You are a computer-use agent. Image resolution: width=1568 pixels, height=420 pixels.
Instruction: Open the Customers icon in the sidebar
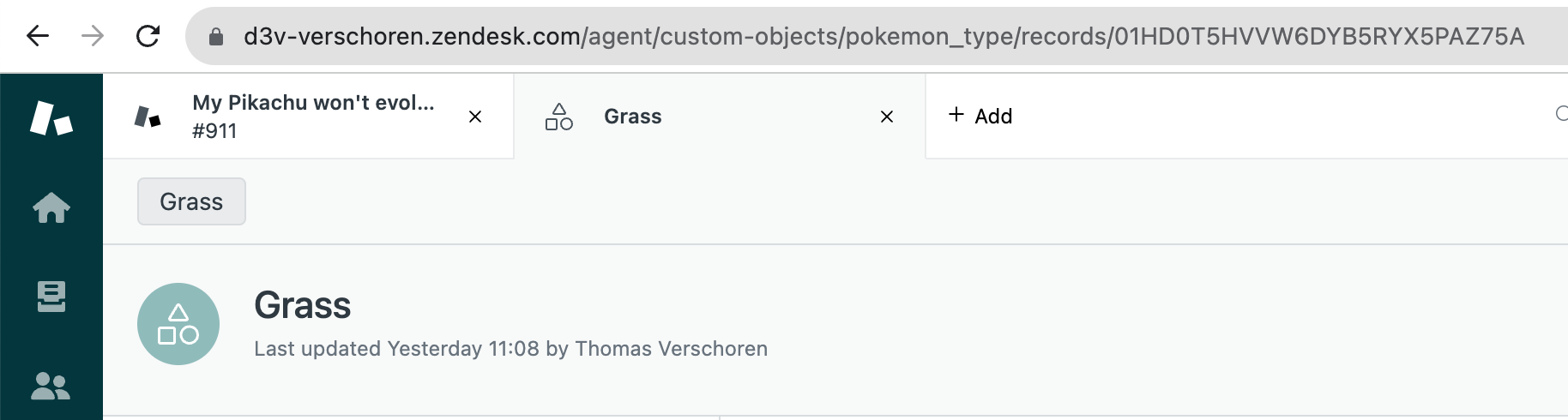point(51,386)
